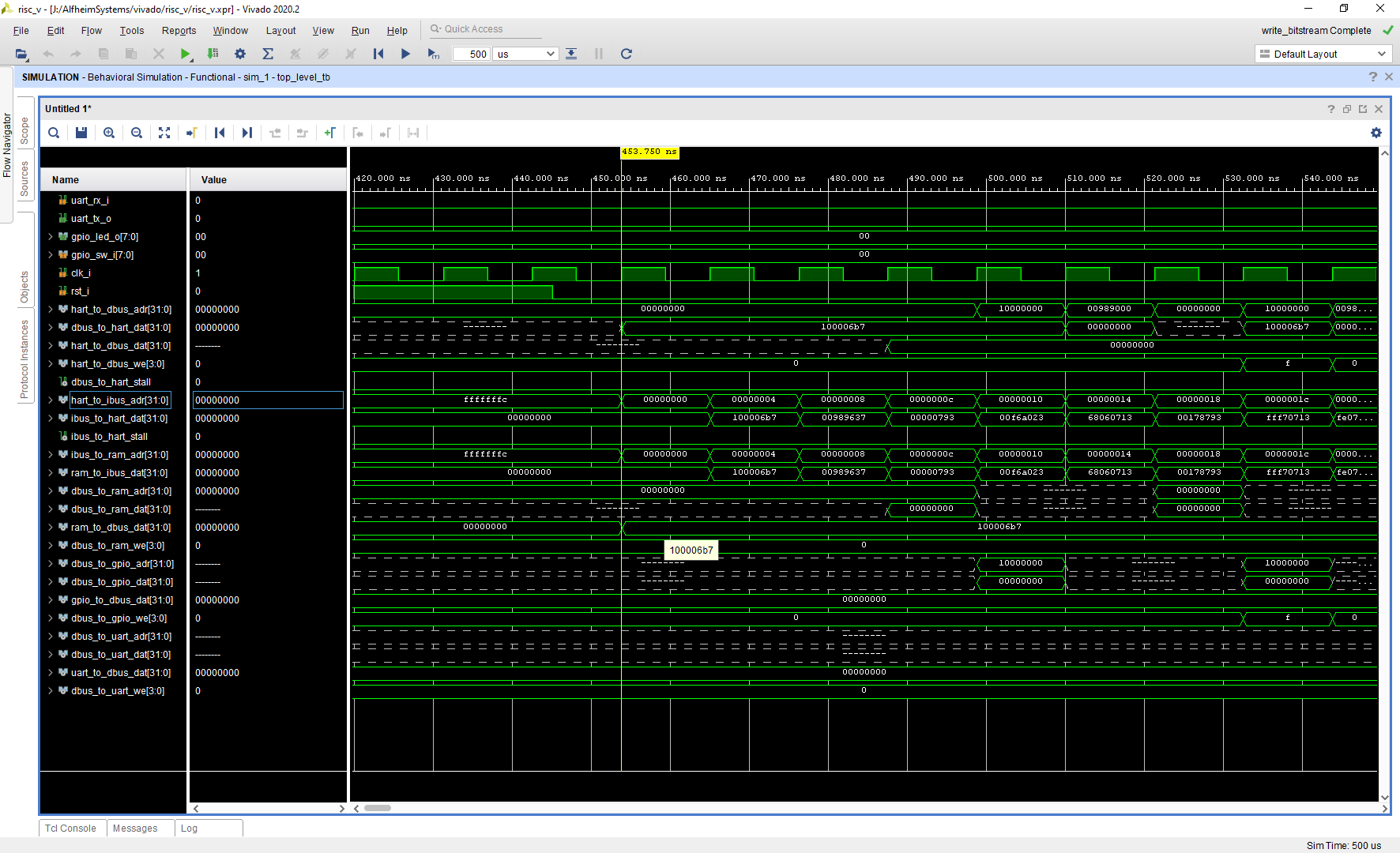
Task: Run All simulation play button
Action: (x=405, y=54)
